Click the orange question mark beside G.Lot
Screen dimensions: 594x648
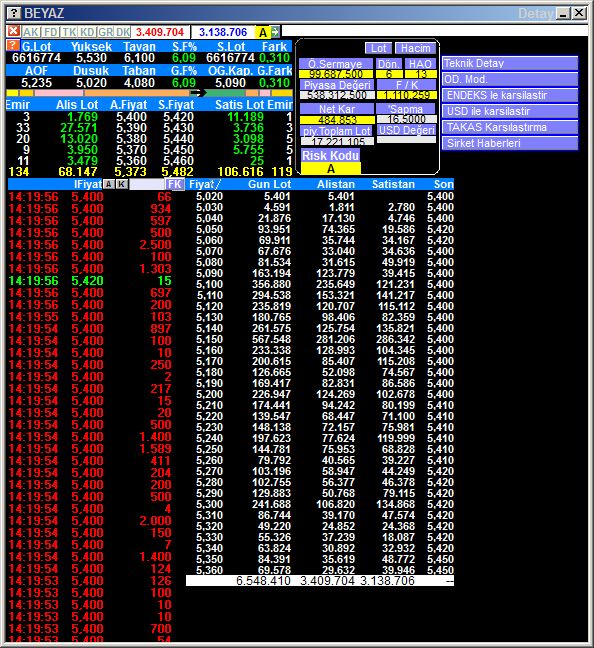click(x=14, y=45)
